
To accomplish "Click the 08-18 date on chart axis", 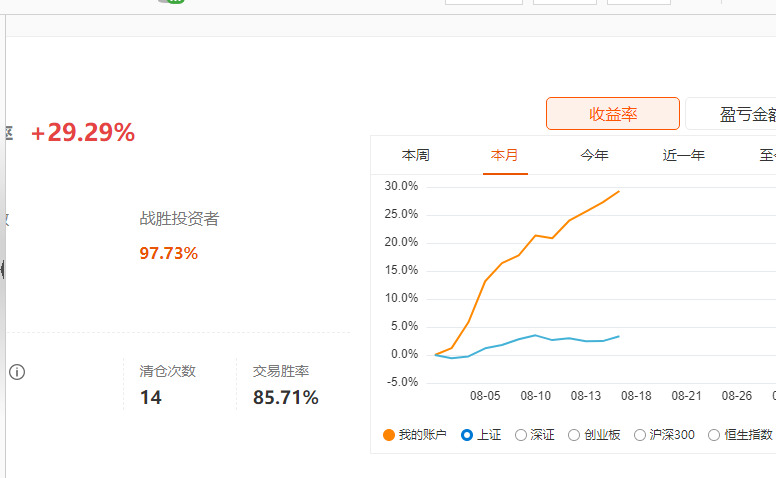I will (636, 396).
